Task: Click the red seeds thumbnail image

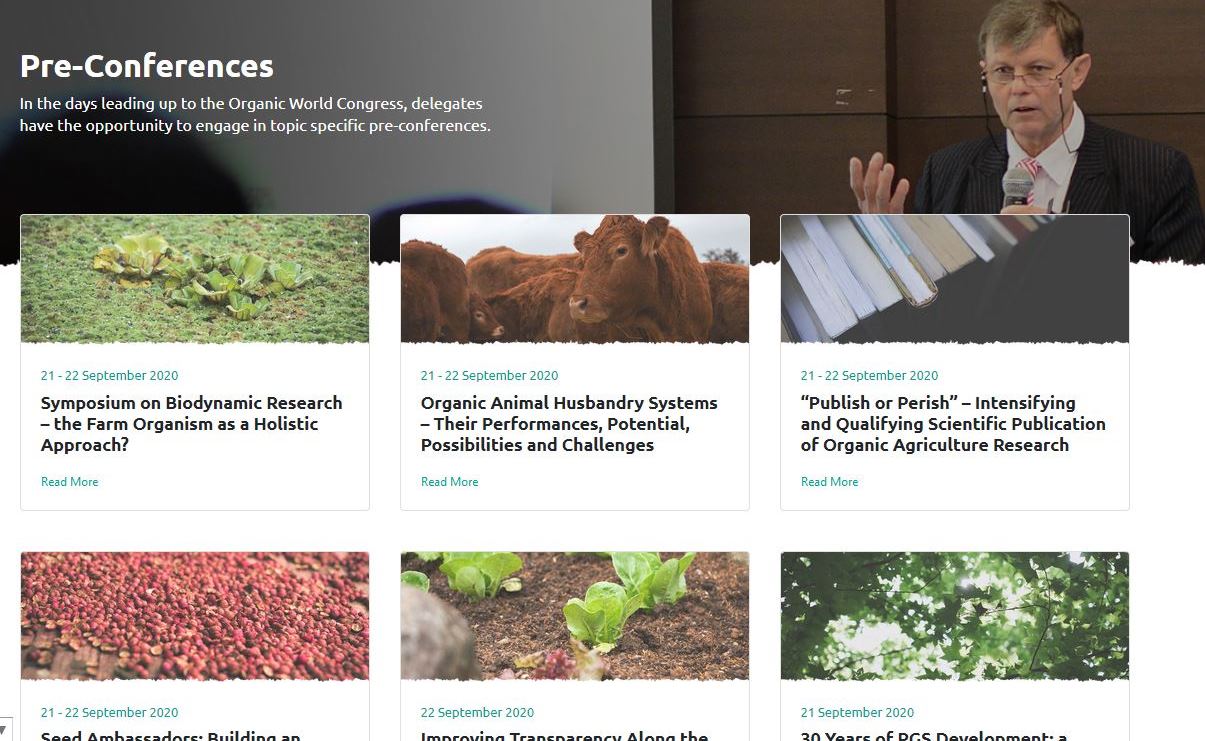Action: point(195,616)
